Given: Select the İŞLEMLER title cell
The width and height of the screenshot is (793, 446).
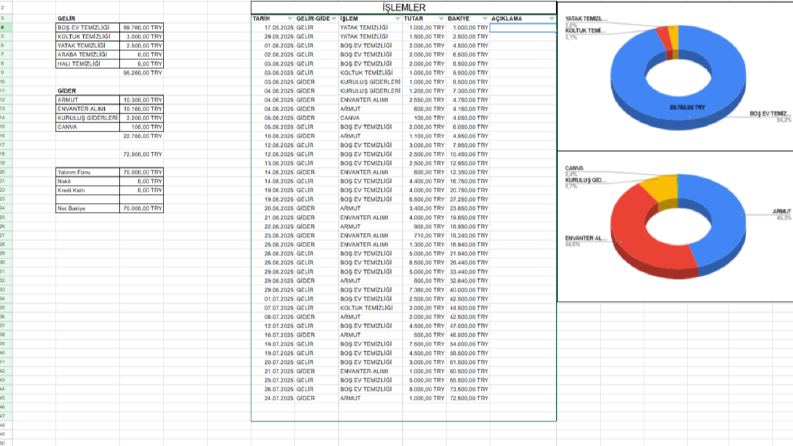Looking at the screenshot, I should pyautogui.click(x=404, y=8).
